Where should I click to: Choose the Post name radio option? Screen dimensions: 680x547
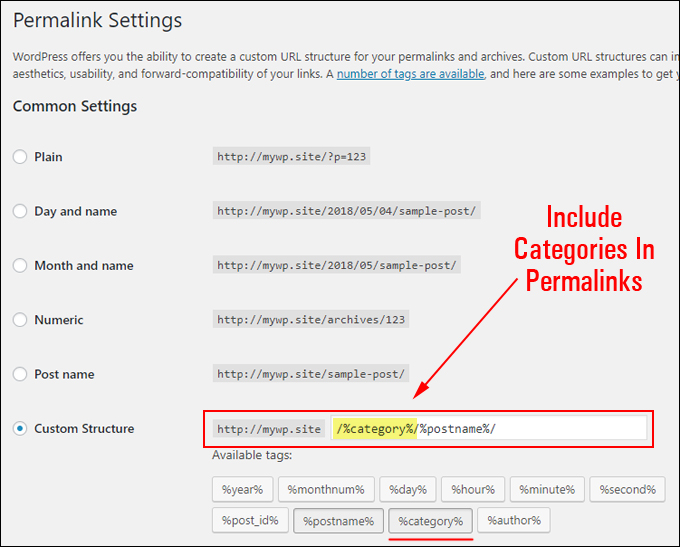20,374
